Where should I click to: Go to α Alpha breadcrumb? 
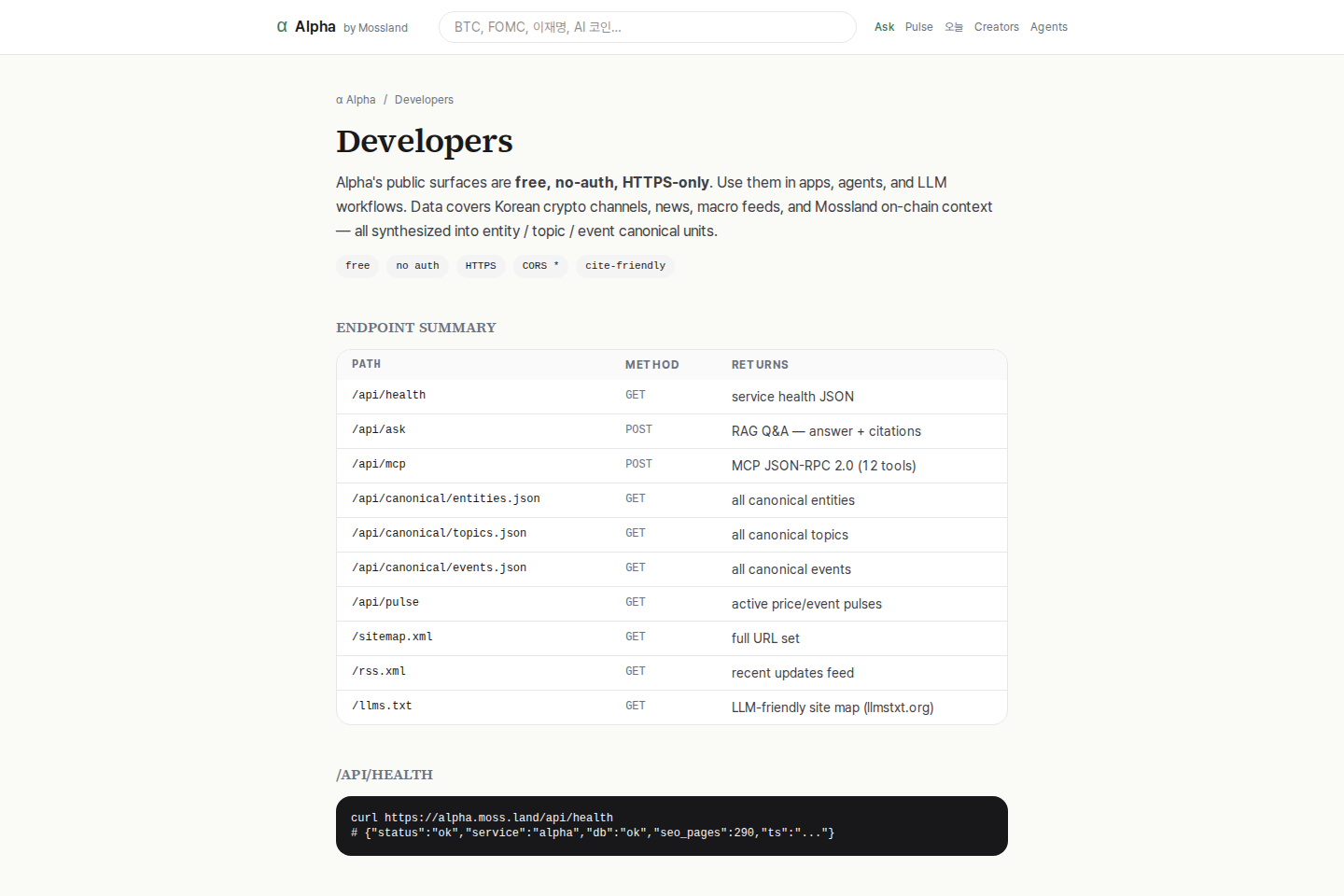356,100
